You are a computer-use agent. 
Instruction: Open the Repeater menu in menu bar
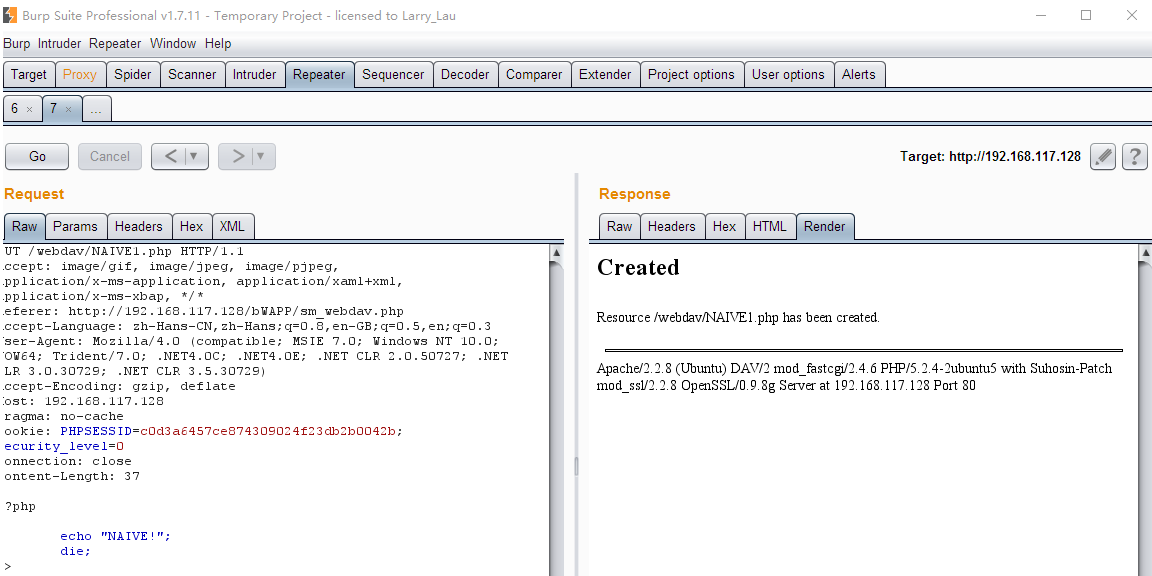[115, 43]
